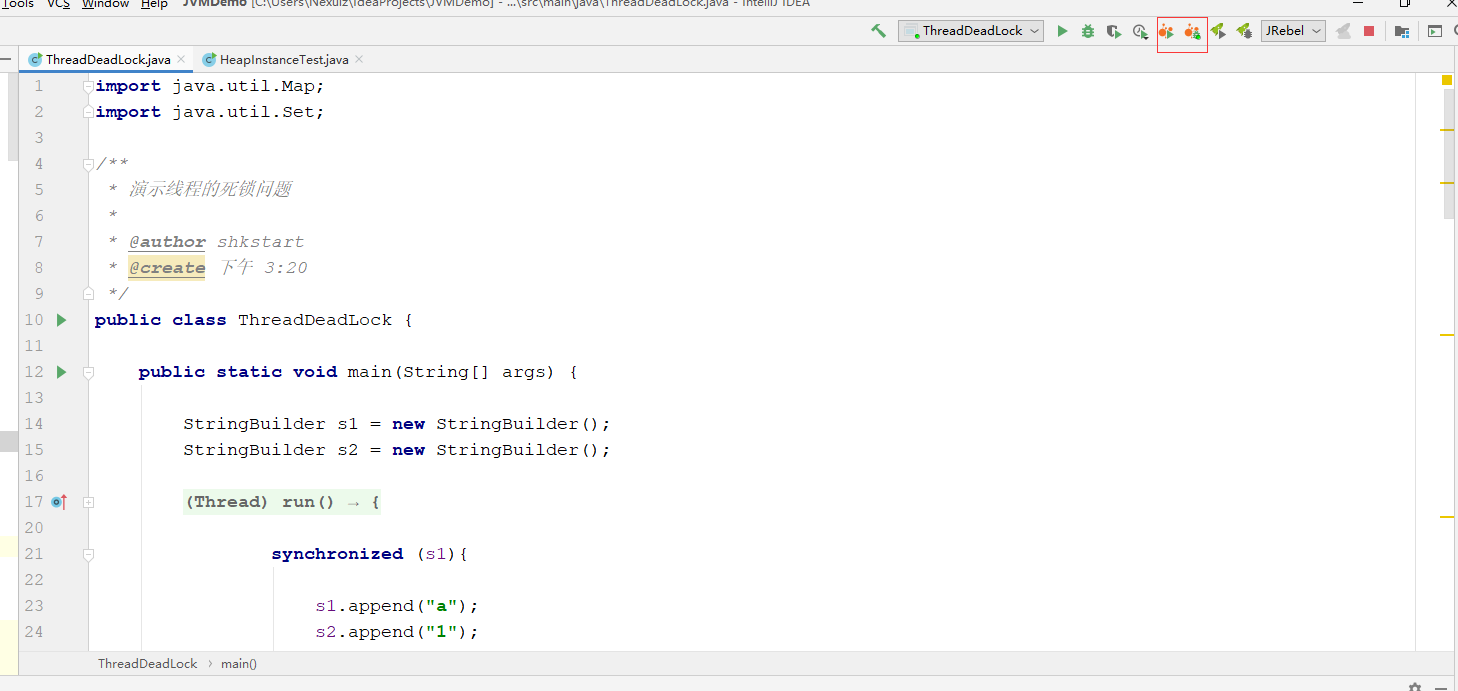Click run gutter arrow beside main method
The height and width of the screenshot is (691, 1458).
point(61,372)
